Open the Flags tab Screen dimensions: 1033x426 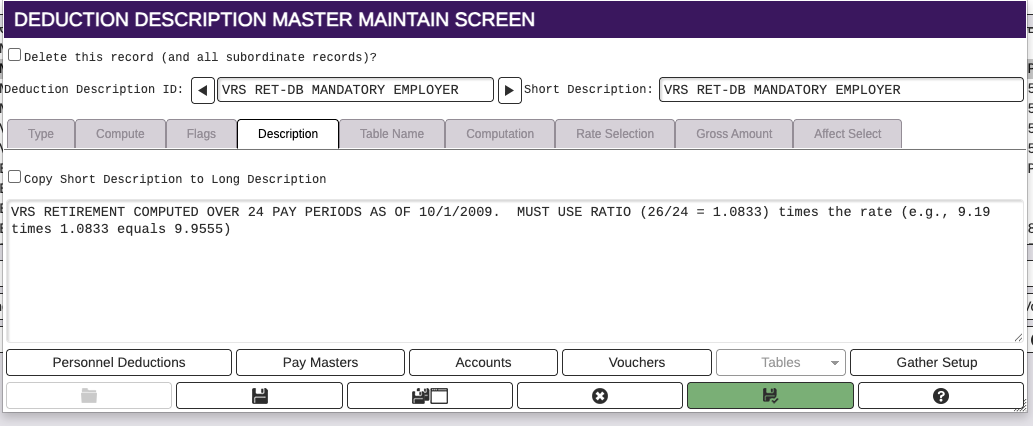pos(201,134)
